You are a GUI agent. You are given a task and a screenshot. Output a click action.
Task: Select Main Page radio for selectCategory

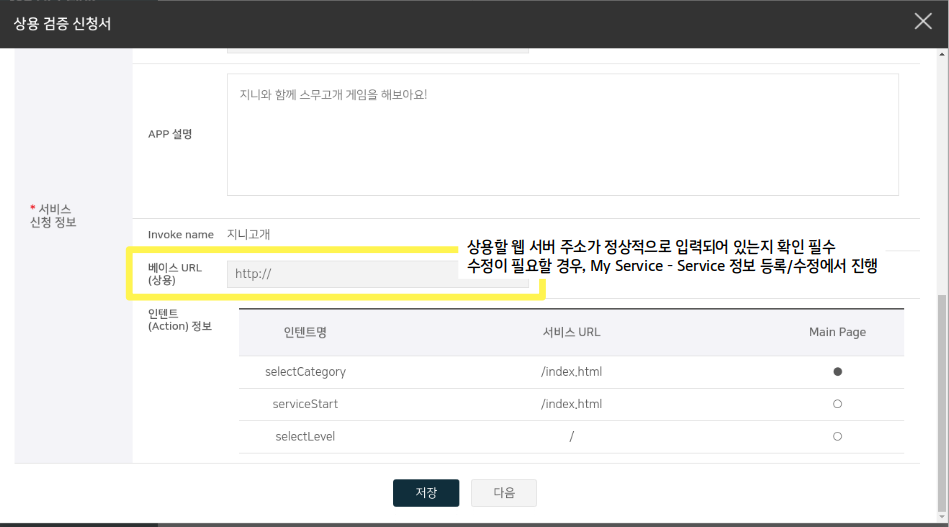(x=838, y=372)
